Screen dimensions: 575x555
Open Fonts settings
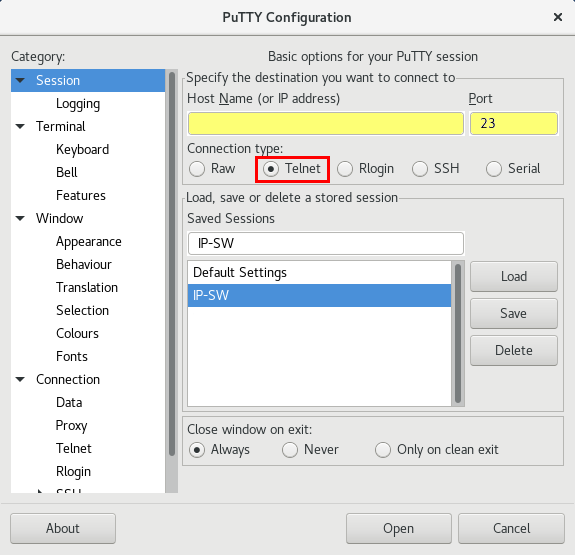72,357
